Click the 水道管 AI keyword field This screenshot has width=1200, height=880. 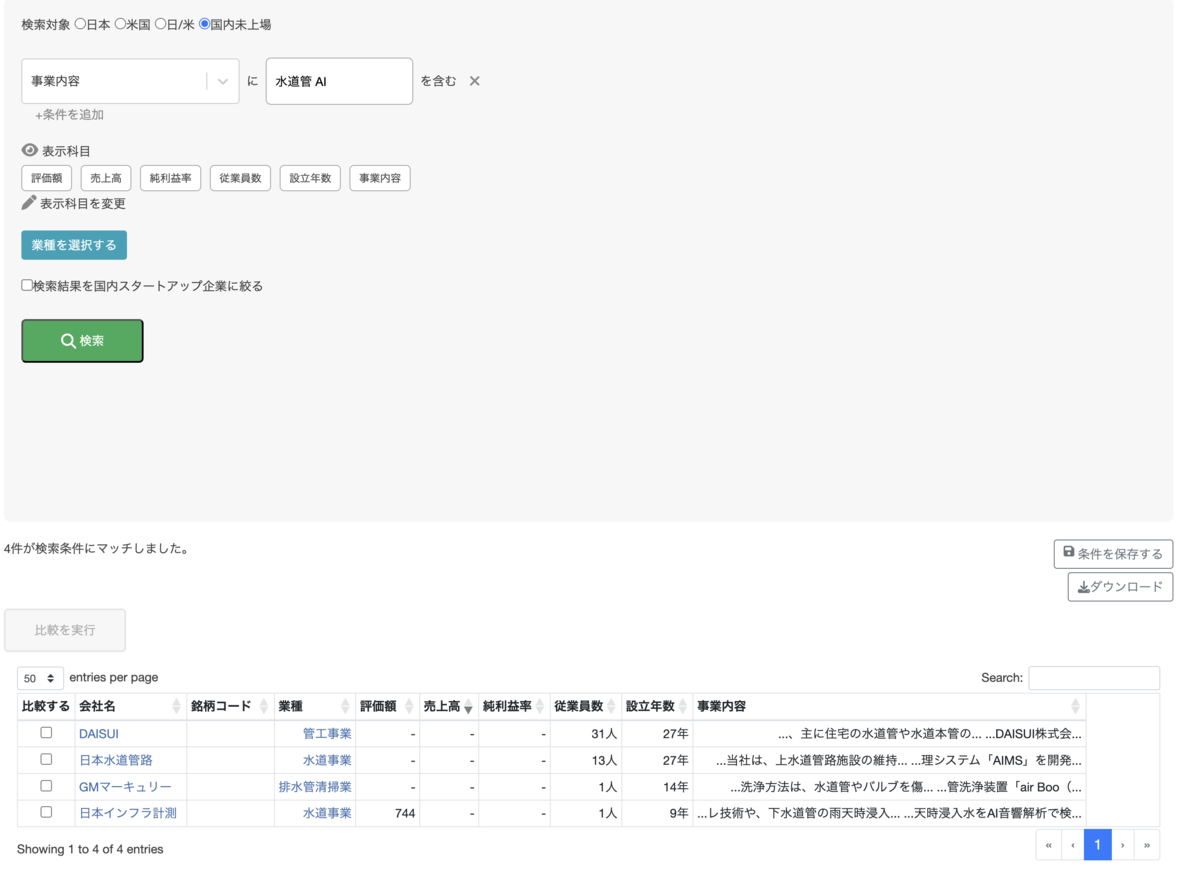click(339, 81)
